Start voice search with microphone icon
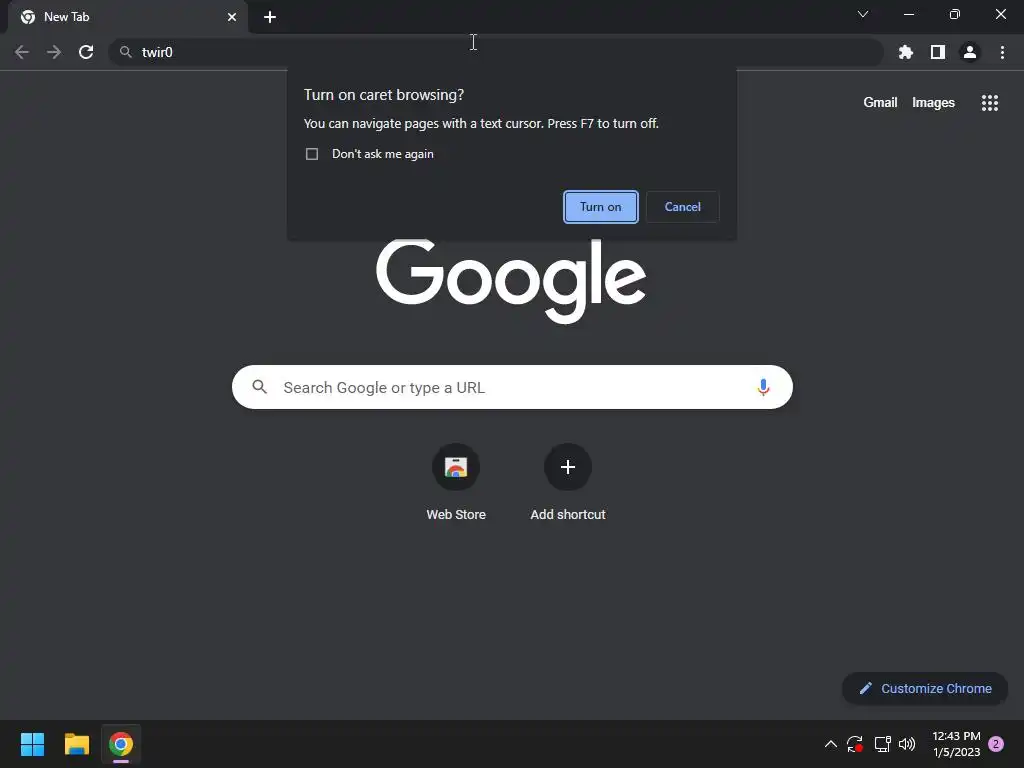Image resolution: width=1024 pixels, height=768 pixels. [763, 387]
